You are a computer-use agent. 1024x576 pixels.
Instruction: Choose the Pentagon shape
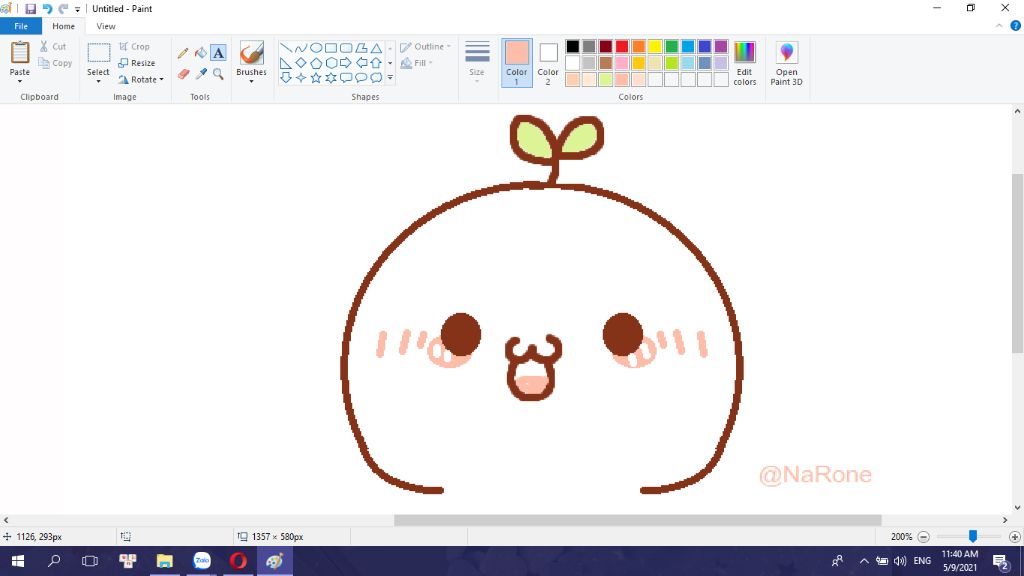point(316,63)
